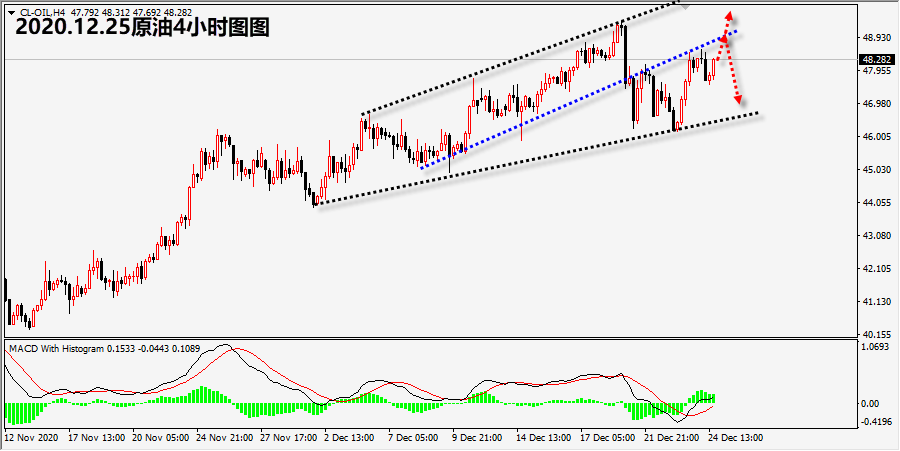Select the upward red arrow head
Viewport: 900px width, 451px height.
pos(729,17)
